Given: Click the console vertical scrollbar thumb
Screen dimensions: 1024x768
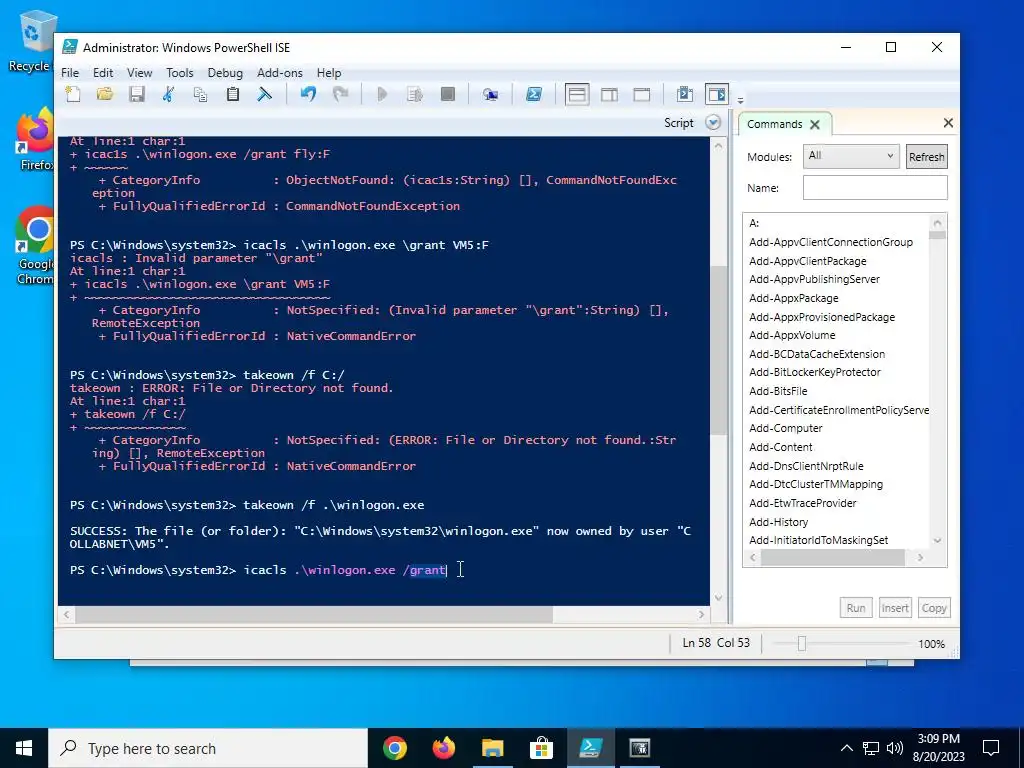Looking at the screenshot, I should (718, 350).
